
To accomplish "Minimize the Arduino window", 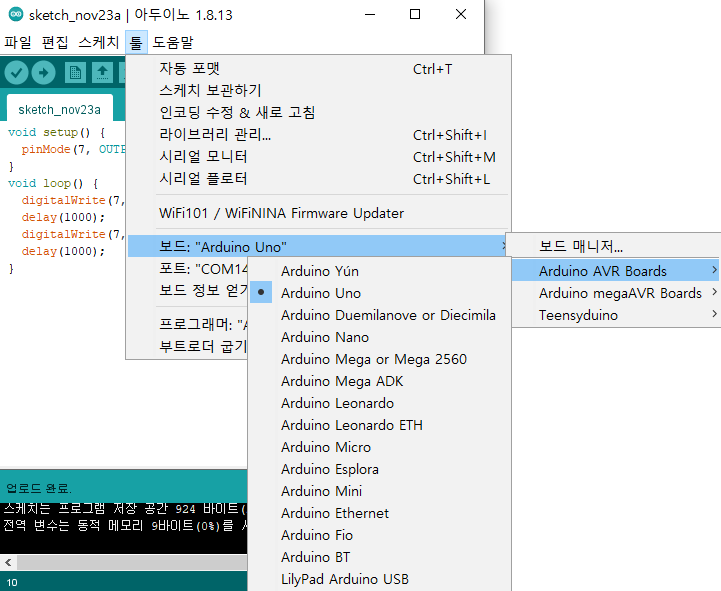I will 370,14.
